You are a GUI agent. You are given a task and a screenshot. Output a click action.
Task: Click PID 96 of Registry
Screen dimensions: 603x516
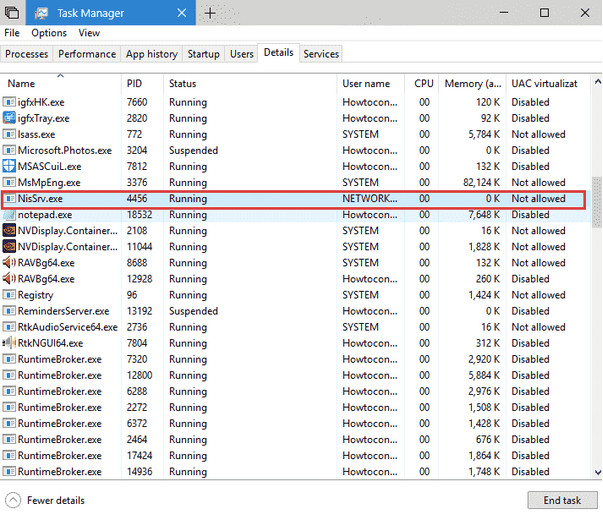coord(132,295)
